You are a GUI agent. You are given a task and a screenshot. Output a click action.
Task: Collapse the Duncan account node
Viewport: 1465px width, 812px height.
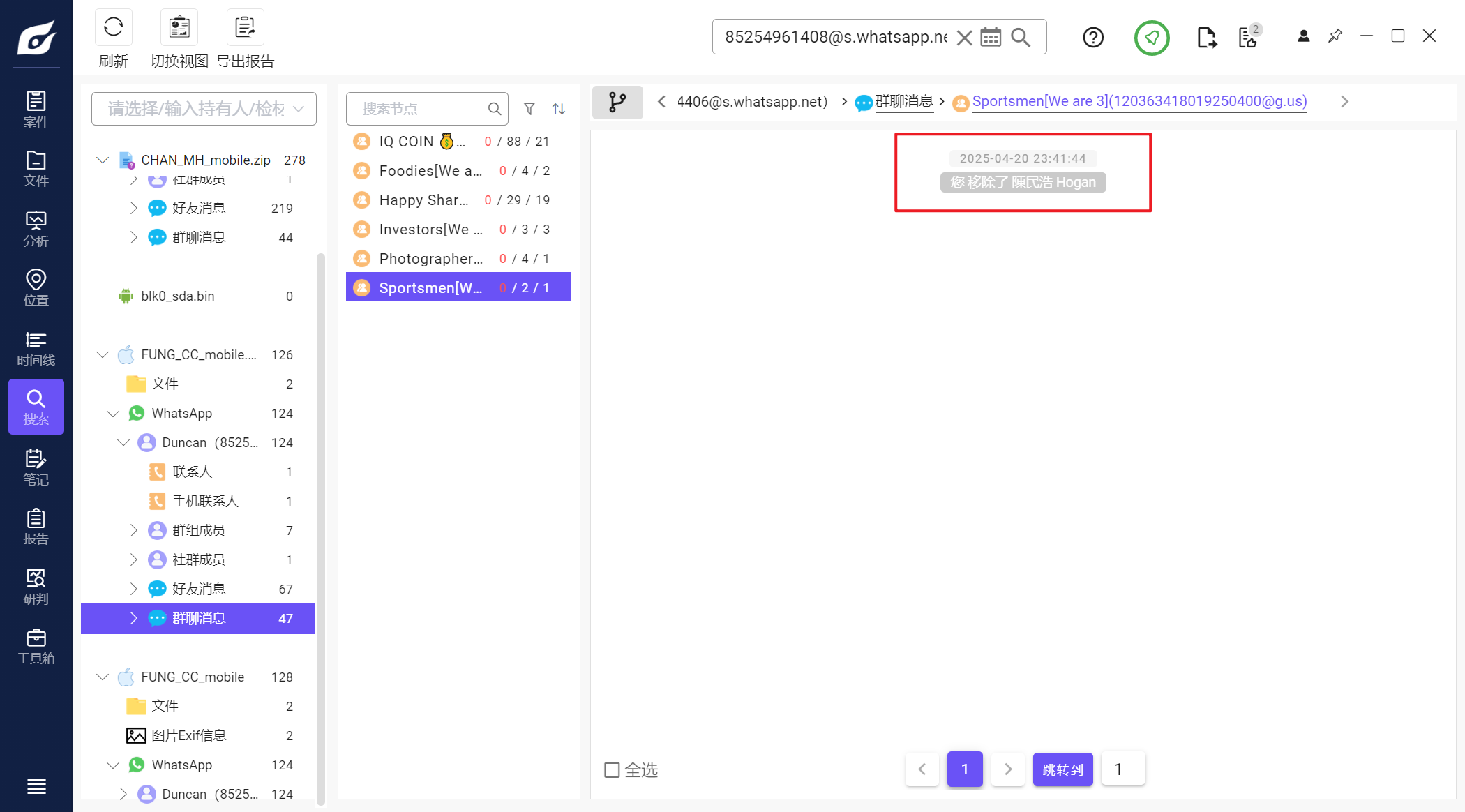(123, 443)
